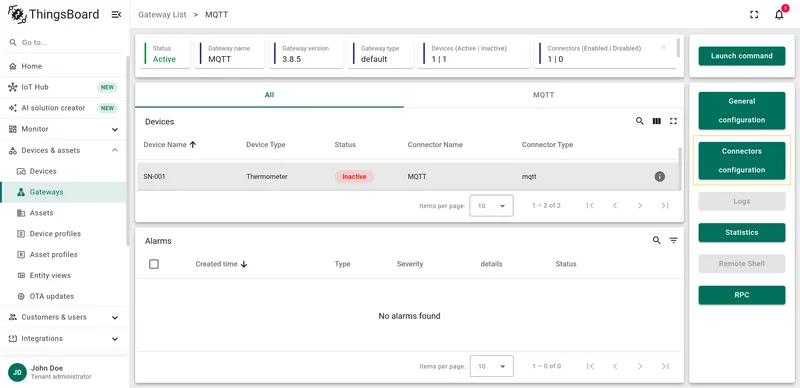
Task: Click the Logs button
Action: point(742,201)
